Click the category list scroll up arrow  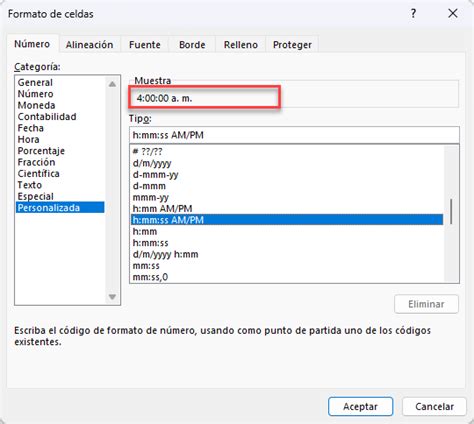[112, 84]
